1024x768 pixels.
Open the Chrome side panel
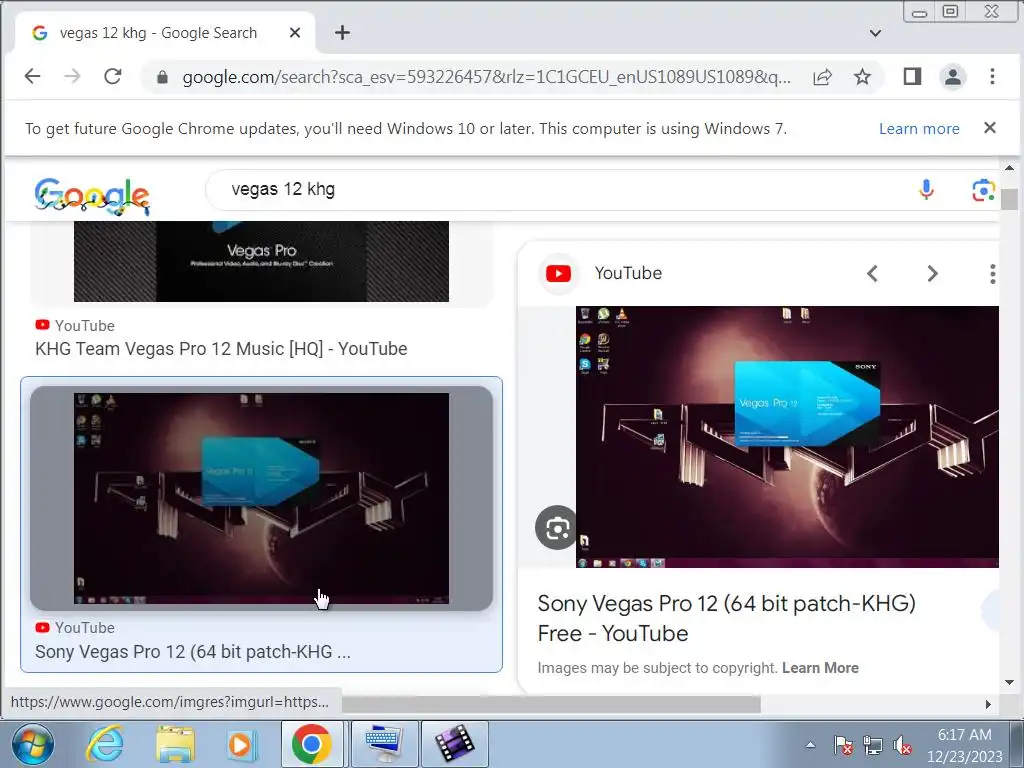coord(912,76)
